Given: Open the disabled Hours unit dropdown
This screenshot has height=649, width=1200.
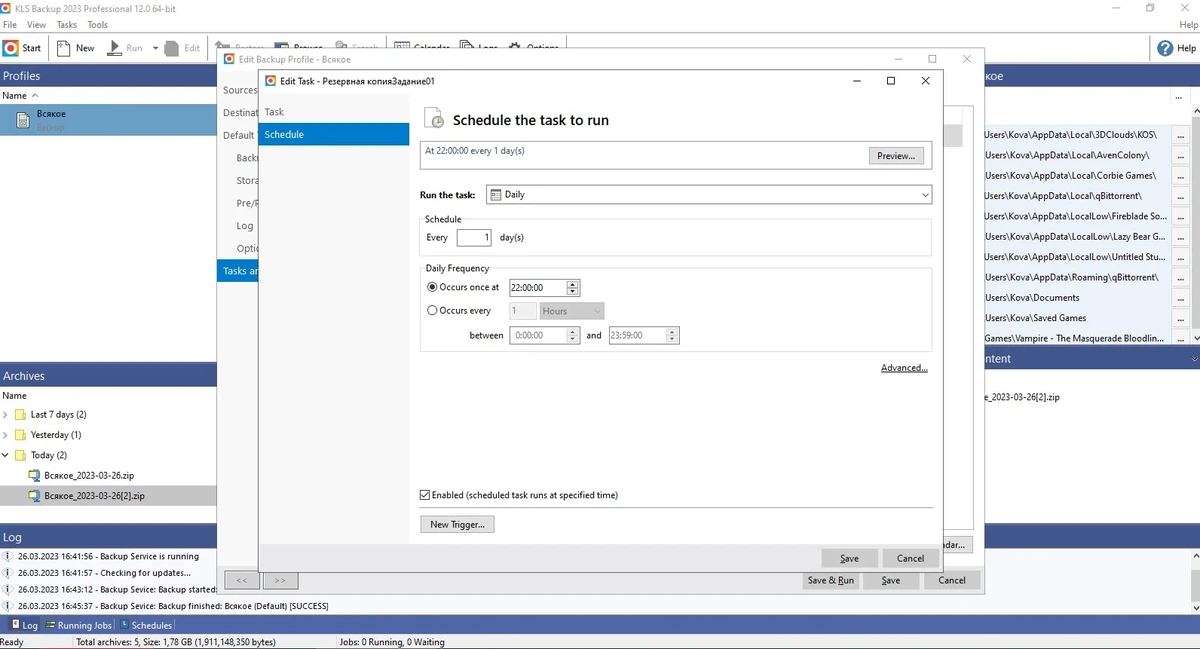Looking at the screenshot, I should (572, 311).
